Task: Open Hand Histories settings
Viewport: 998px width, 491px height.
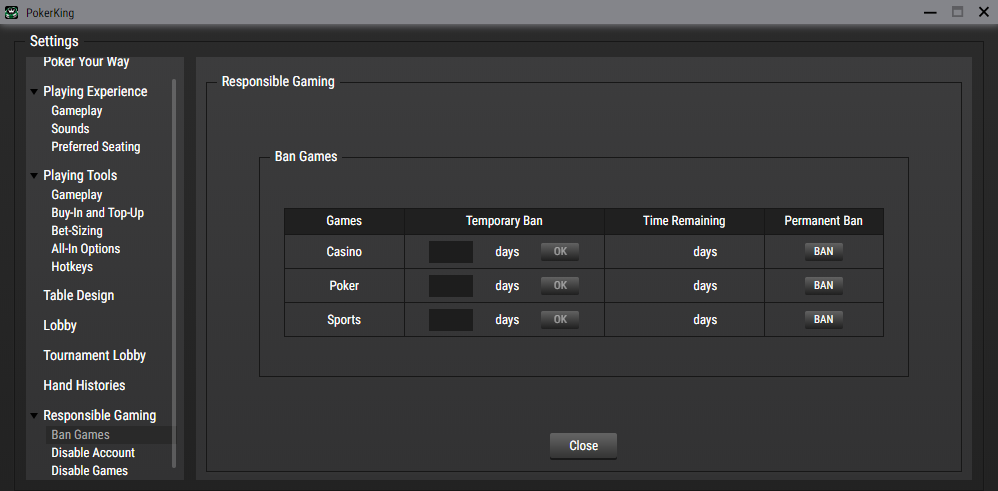Action: pyautogui.click(x=84, y=385)
